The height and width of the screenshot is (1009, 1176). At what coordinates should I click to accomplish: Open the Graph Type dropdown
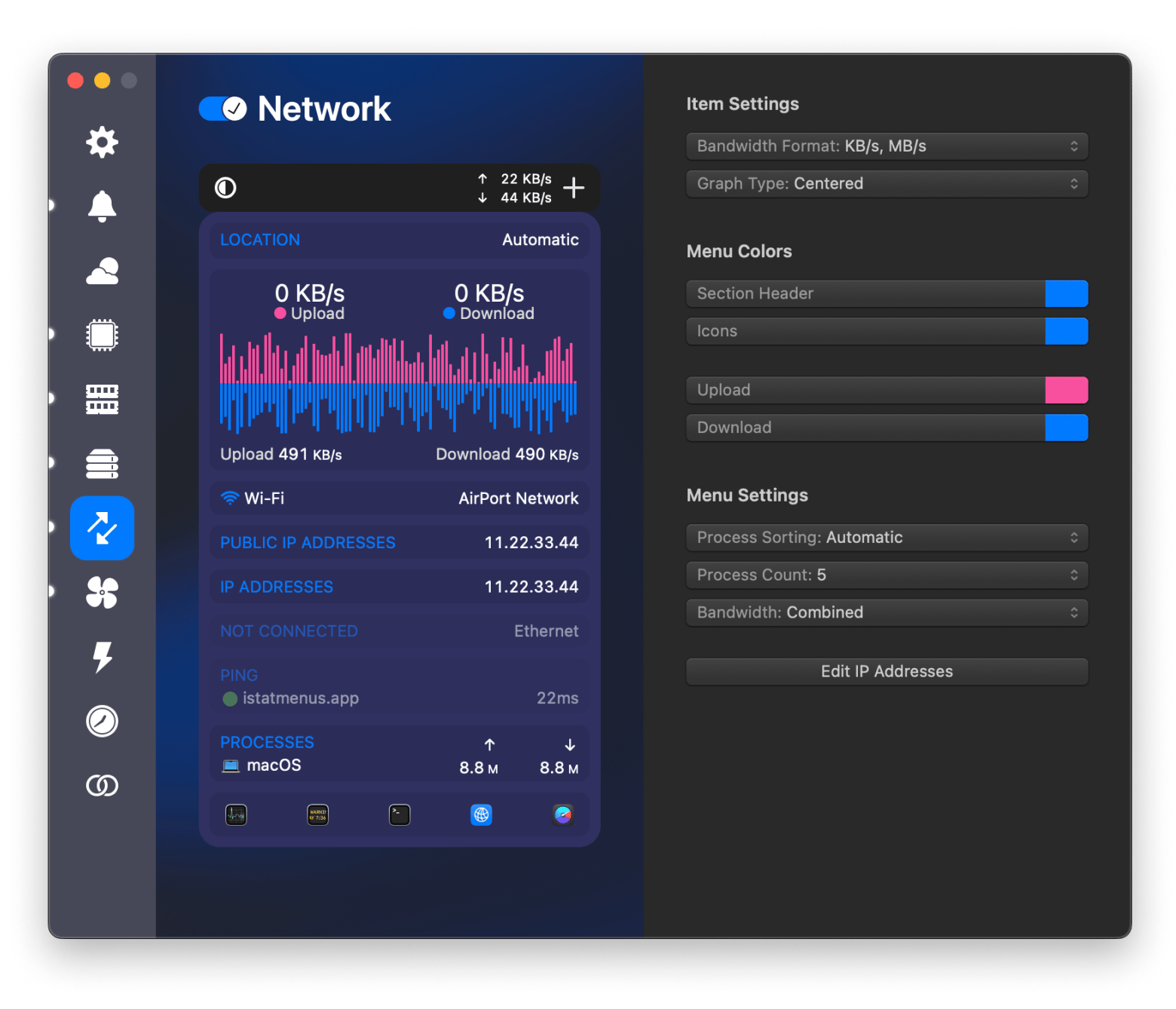click(x=887, y=184)
